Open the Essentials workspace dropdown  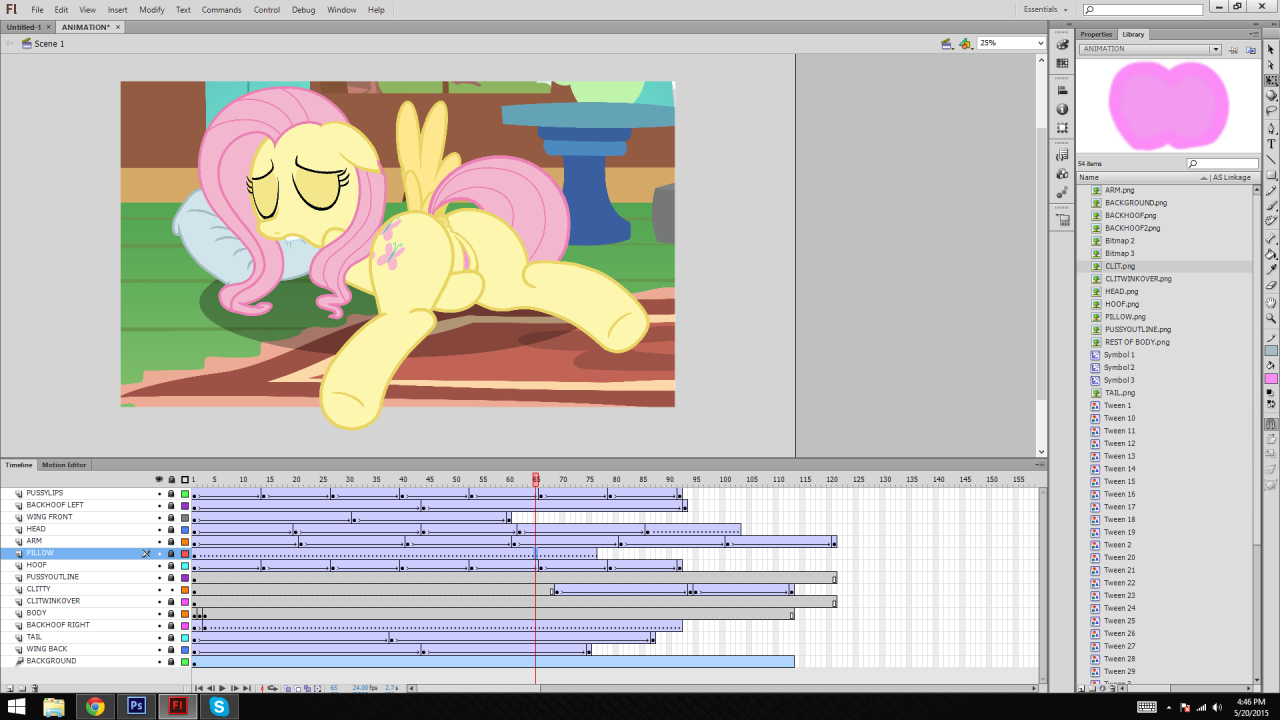click(1045, 9)
